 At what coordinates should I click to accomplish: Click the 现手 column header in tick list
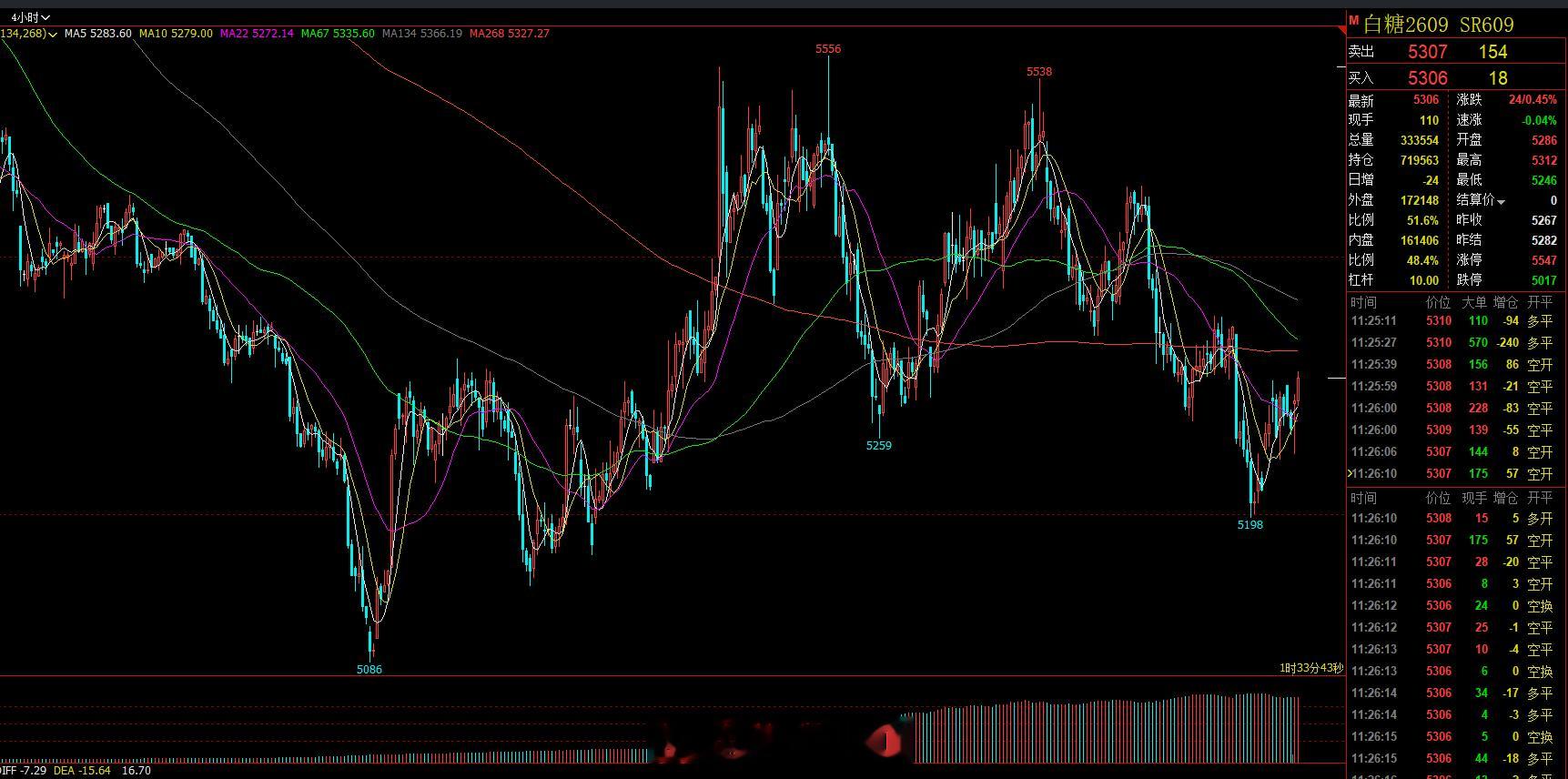1474,498
